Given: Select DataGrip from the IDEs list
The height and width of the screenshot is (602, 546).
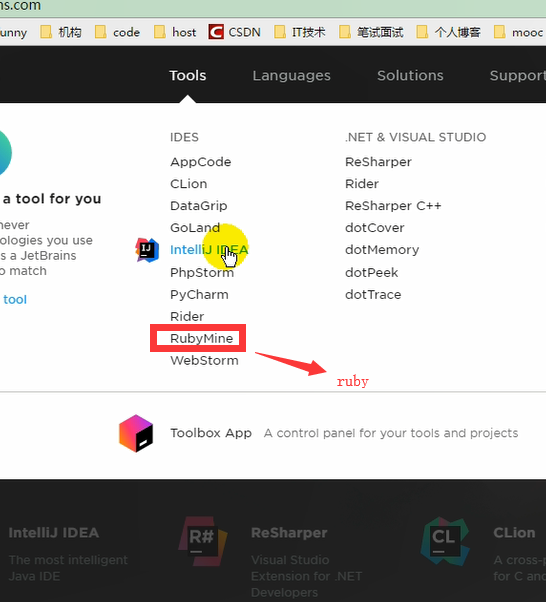Looking at the screenshot, I should [x=199, y=206].
